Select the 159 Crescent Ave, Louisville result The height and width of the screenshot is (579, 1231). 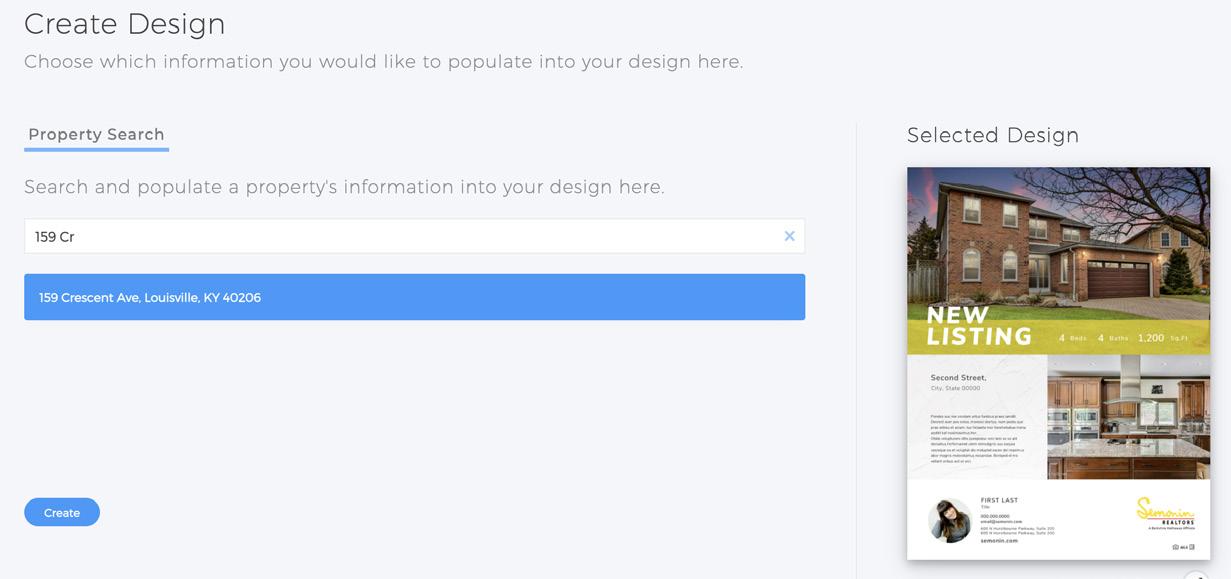tap(414, 297)
